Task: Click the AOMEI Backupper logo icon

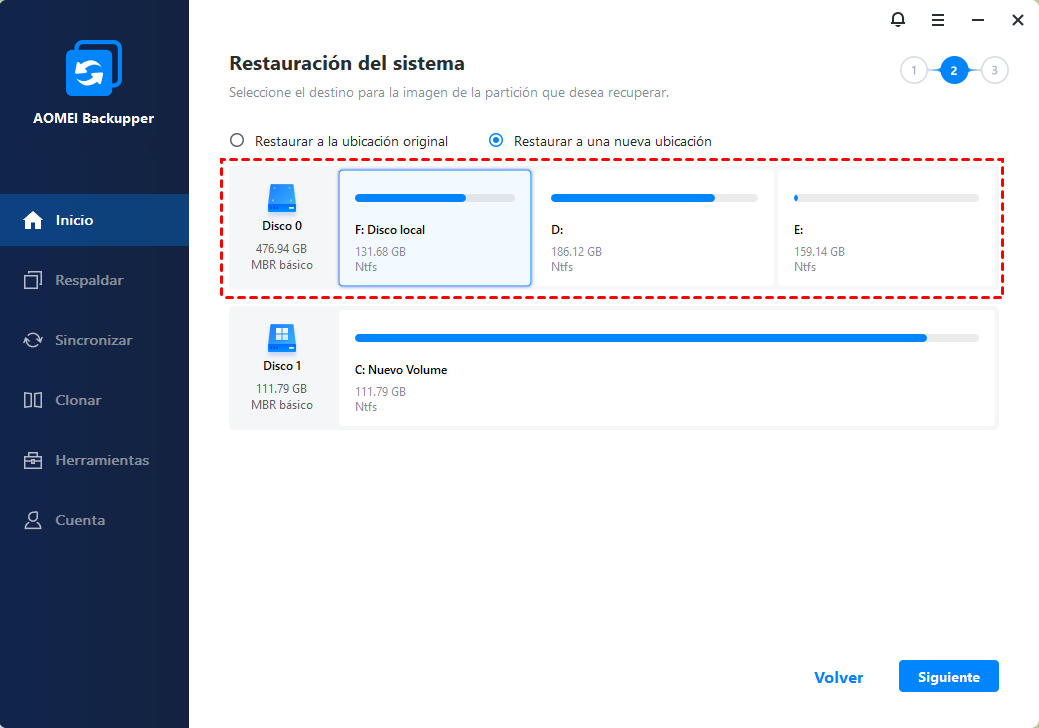Action: click(93, 68)
